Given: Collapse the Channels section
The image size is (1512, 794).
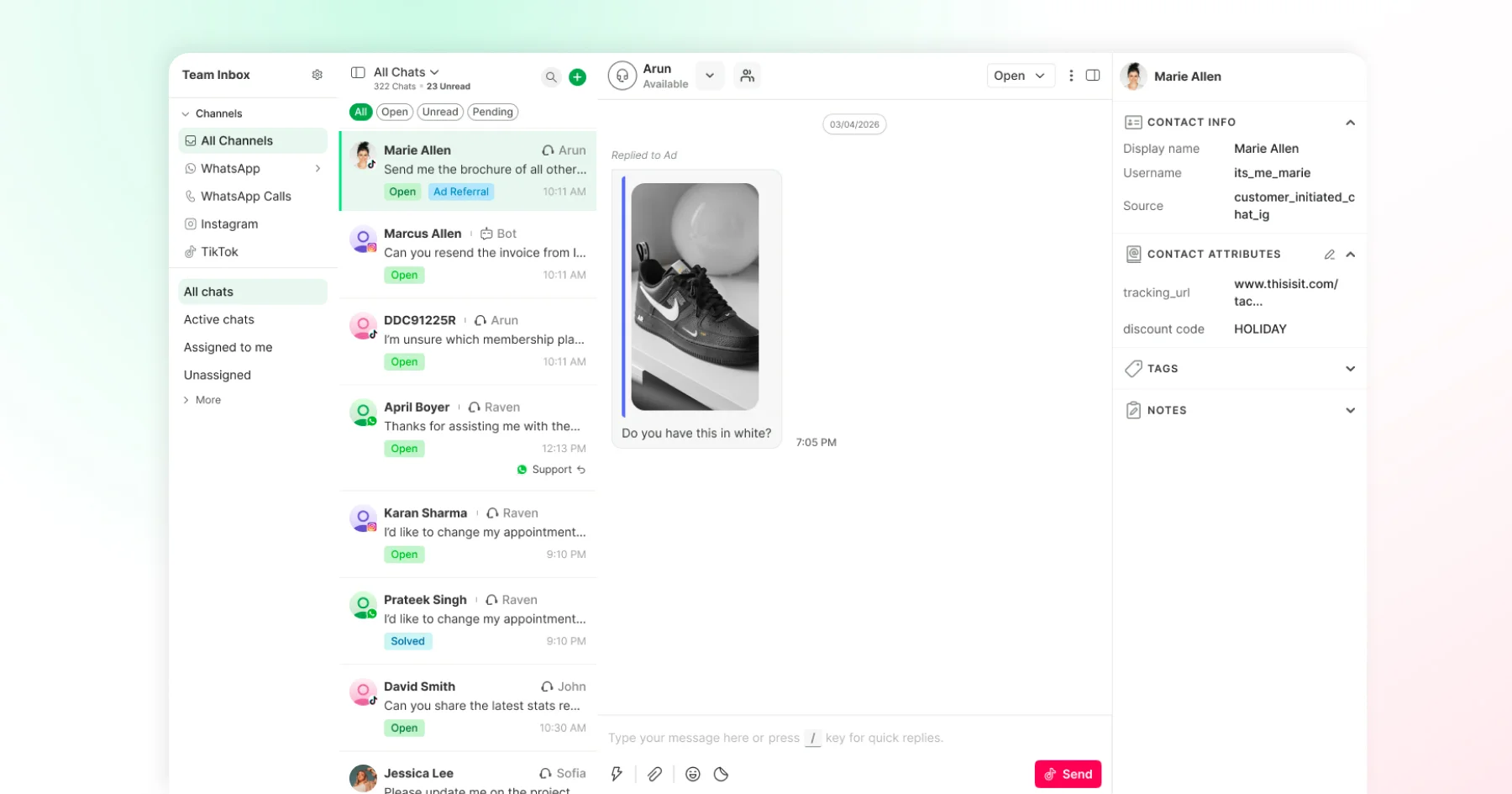Looking at the screenshot, I should (x=186, y=113).
